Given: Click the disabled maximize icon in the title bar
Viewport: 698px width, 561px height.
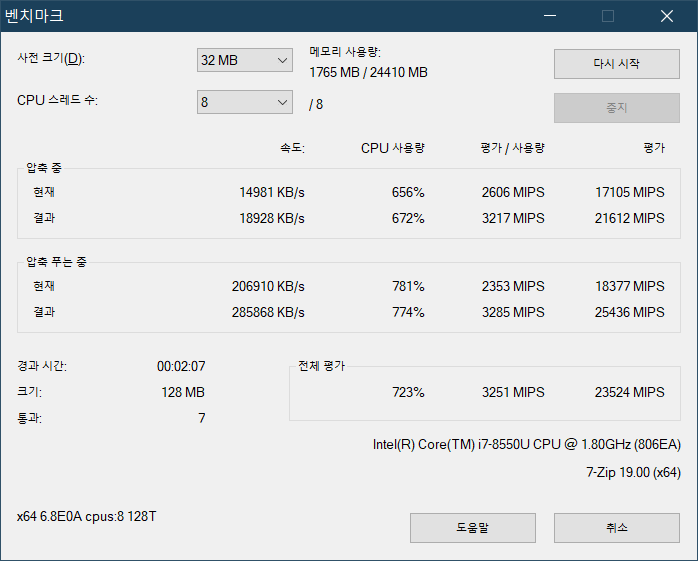Looking at the screenshot, I should 608,16.
